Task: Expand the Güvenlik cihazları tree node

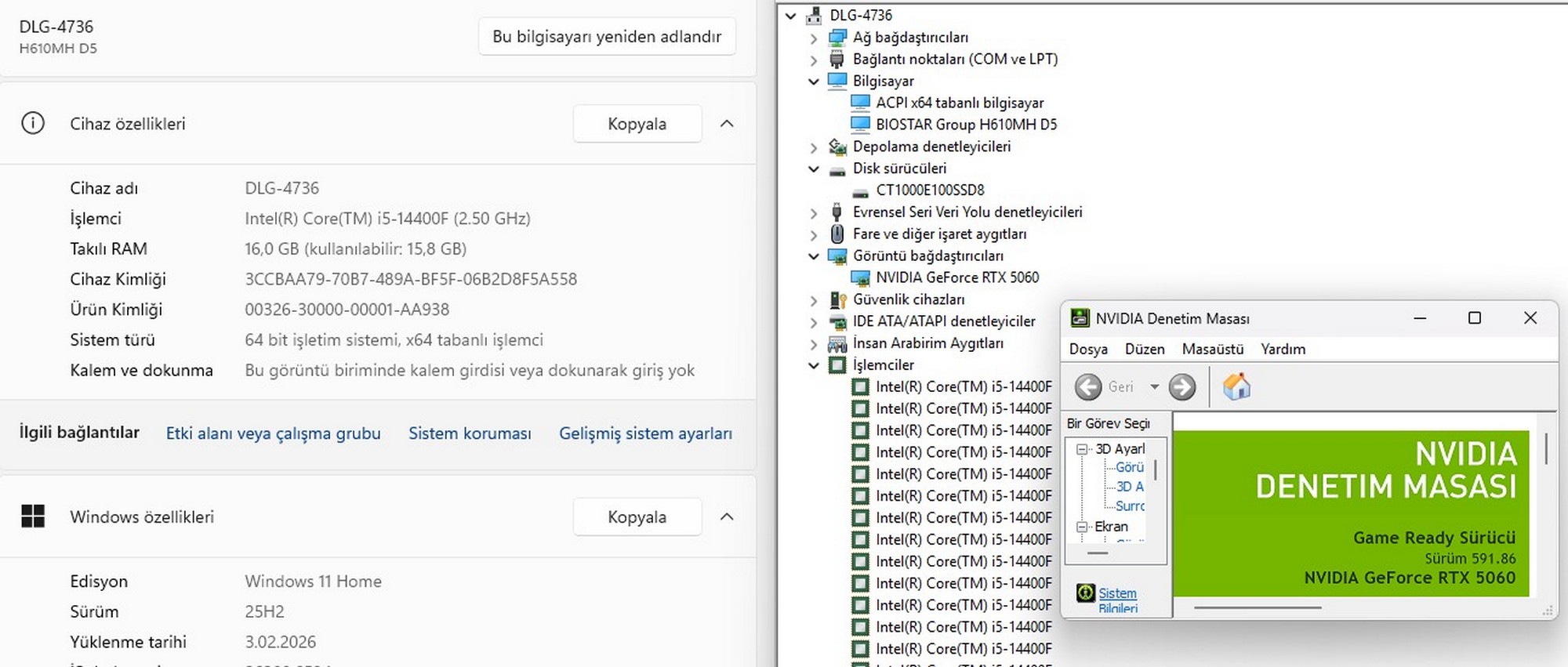Action: [813, 299]
